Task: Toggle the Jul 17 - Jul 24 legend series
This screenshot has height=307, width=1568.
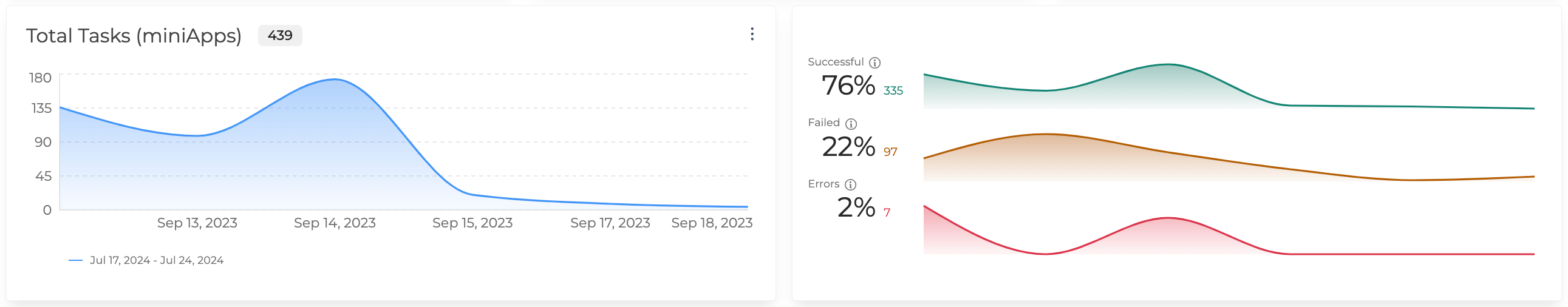Action: click(157, 260)
